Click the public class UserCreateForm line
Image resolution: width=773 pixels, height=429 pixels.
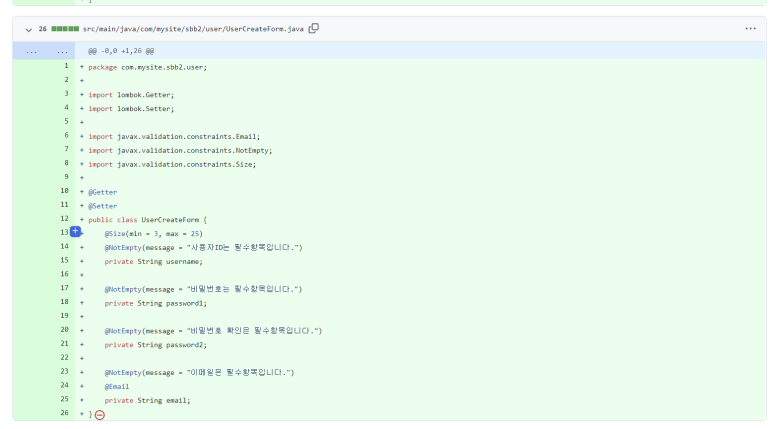click(147, 220)
